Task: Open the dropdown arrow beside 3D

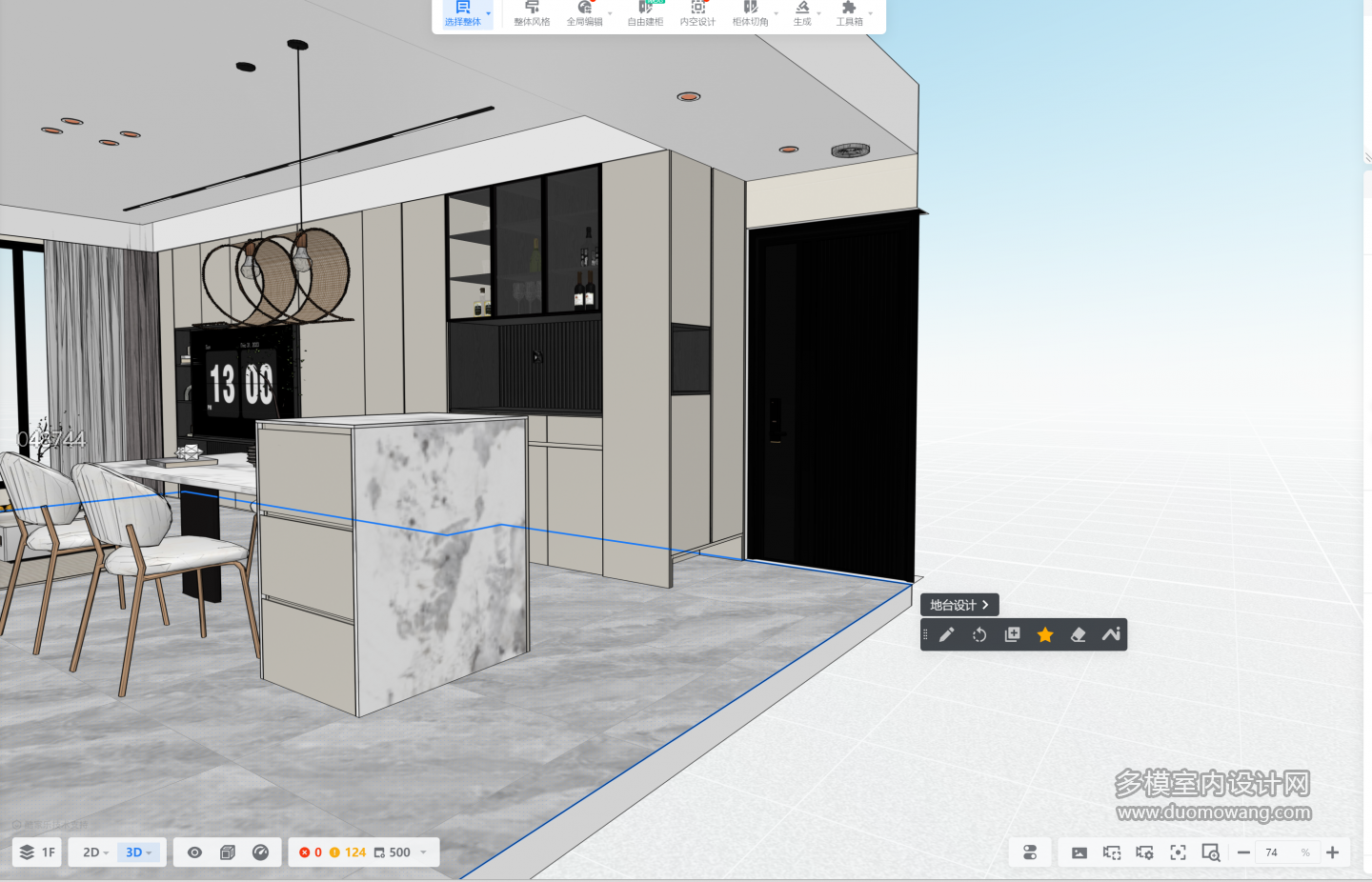Action: pos(149,853)
